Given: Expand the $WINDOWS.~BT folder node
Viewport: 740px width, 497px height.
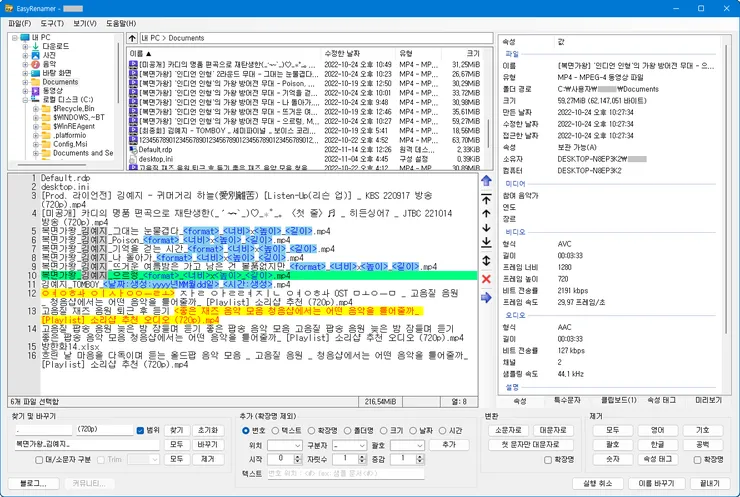Looking at the screenshot, I should point(35,118).
